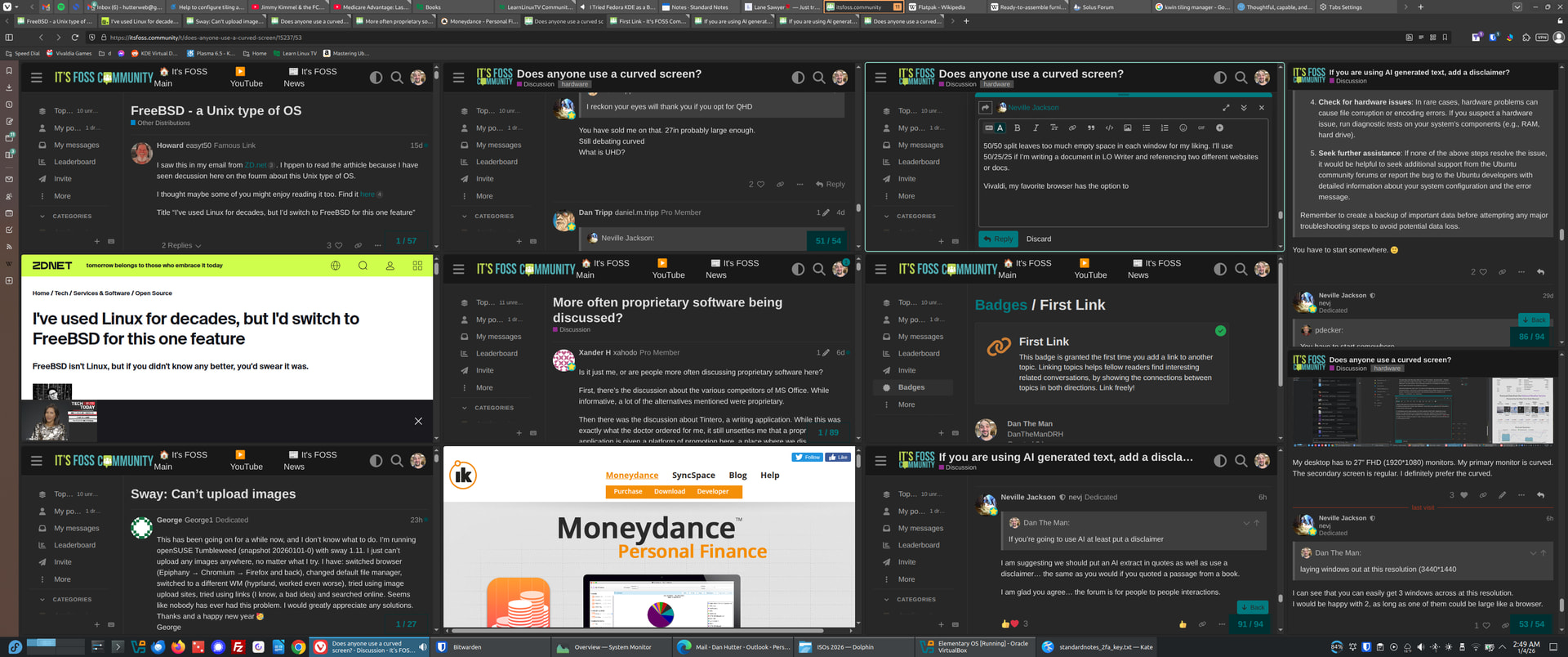Open FileZilla from the taskbar
The image size is (1568, 657).
(238, 647)
